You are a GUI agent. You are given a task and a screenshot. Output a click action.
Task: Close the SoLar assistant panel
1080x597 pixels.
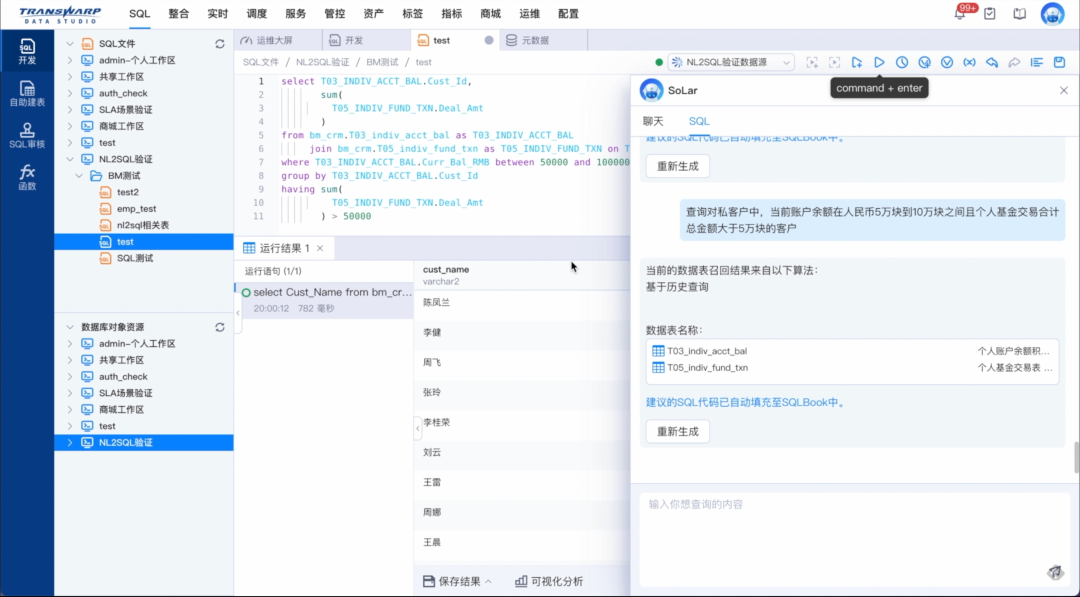[x=1063, y=90]
